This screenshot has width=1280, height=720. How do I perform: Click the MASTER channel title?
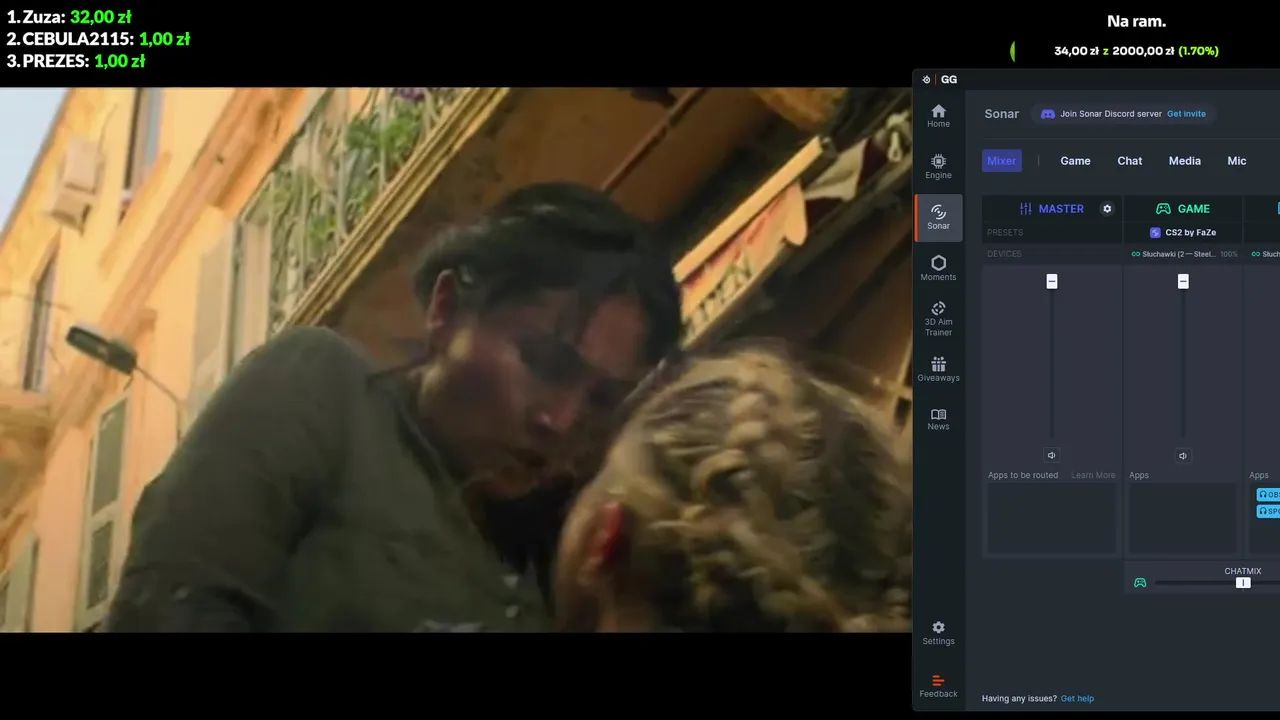click(1061, 209)
